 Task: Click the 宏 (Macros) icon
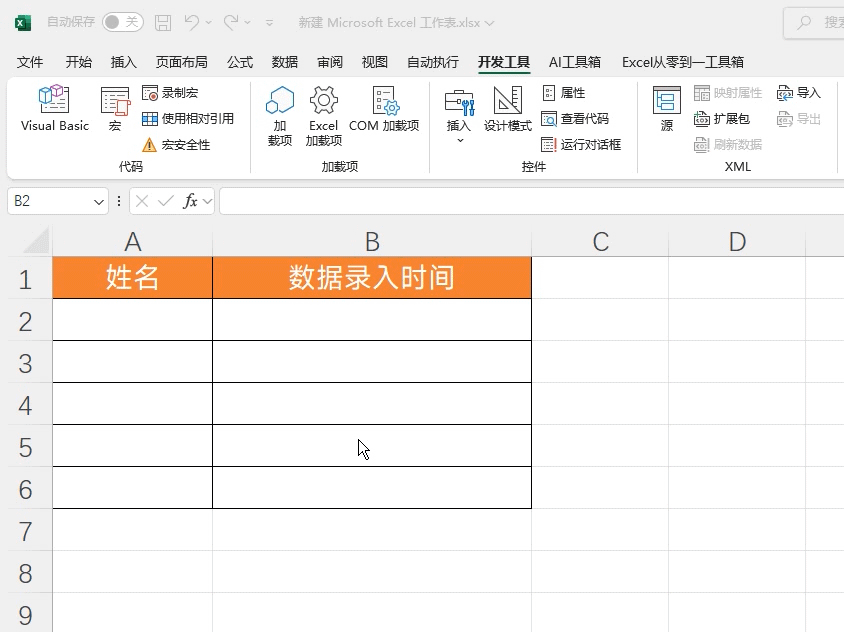click(115, 109)
